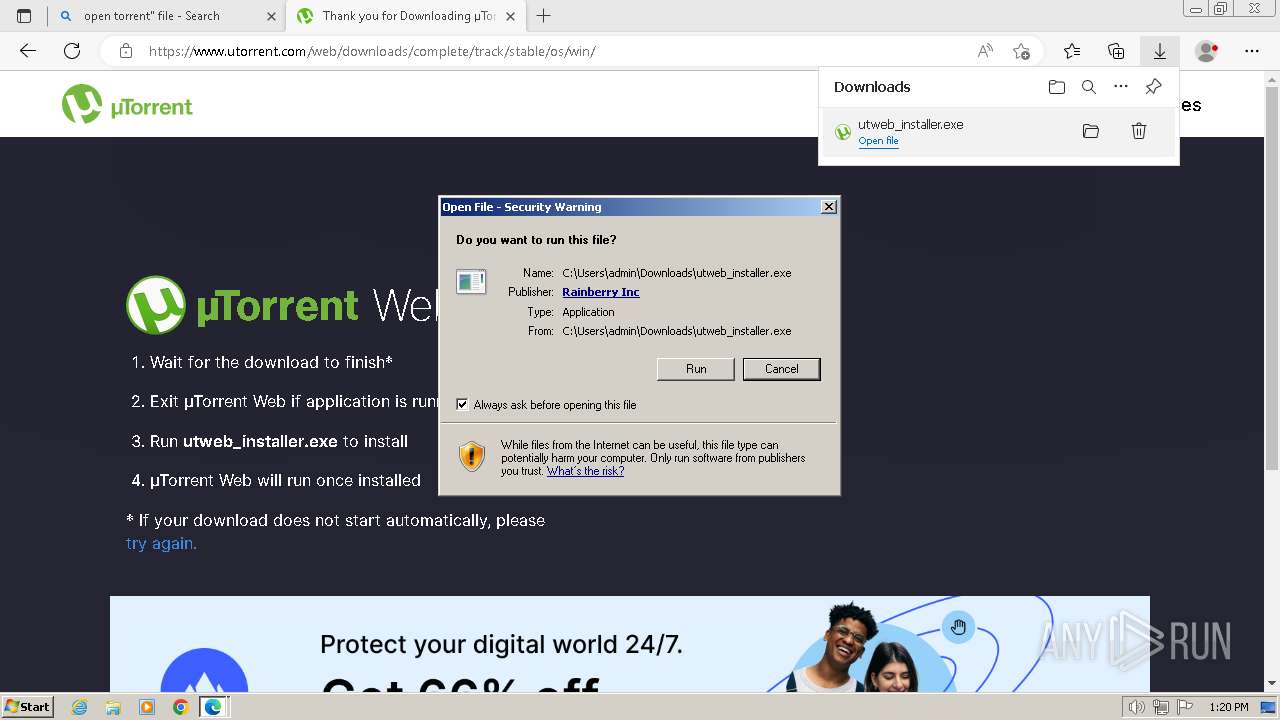Click the µTorrent logo in header

coord(127,105)
